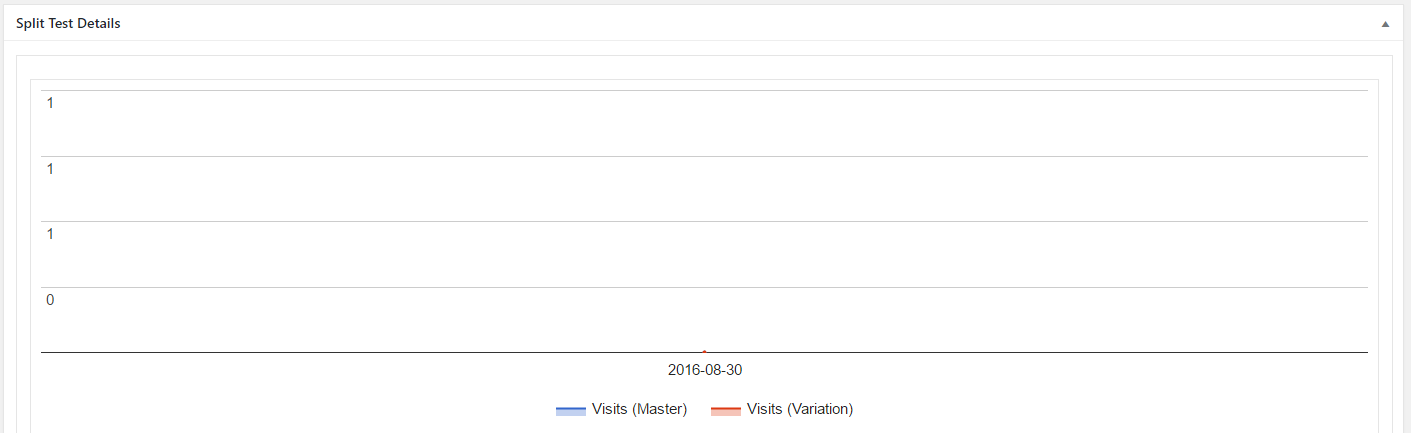Toggle the Visits (Master) legend label
Image resolution: width=1411 pixels, height=433 pixels.
pos(639,409)
